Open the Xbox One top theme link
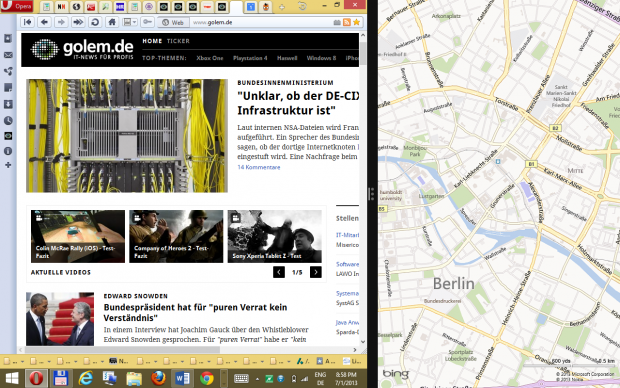Screen dimensions: 620x388 click(210, 58)
